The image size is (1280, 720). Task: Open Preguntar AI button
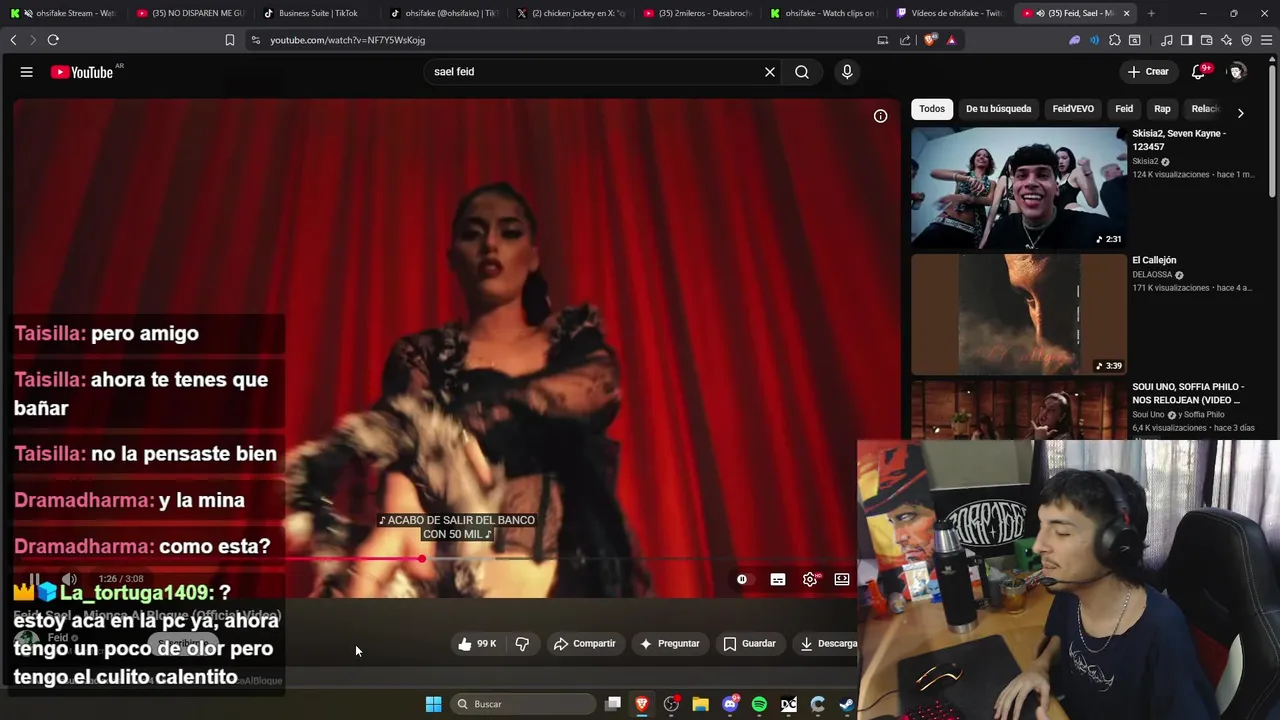(669, 644)
